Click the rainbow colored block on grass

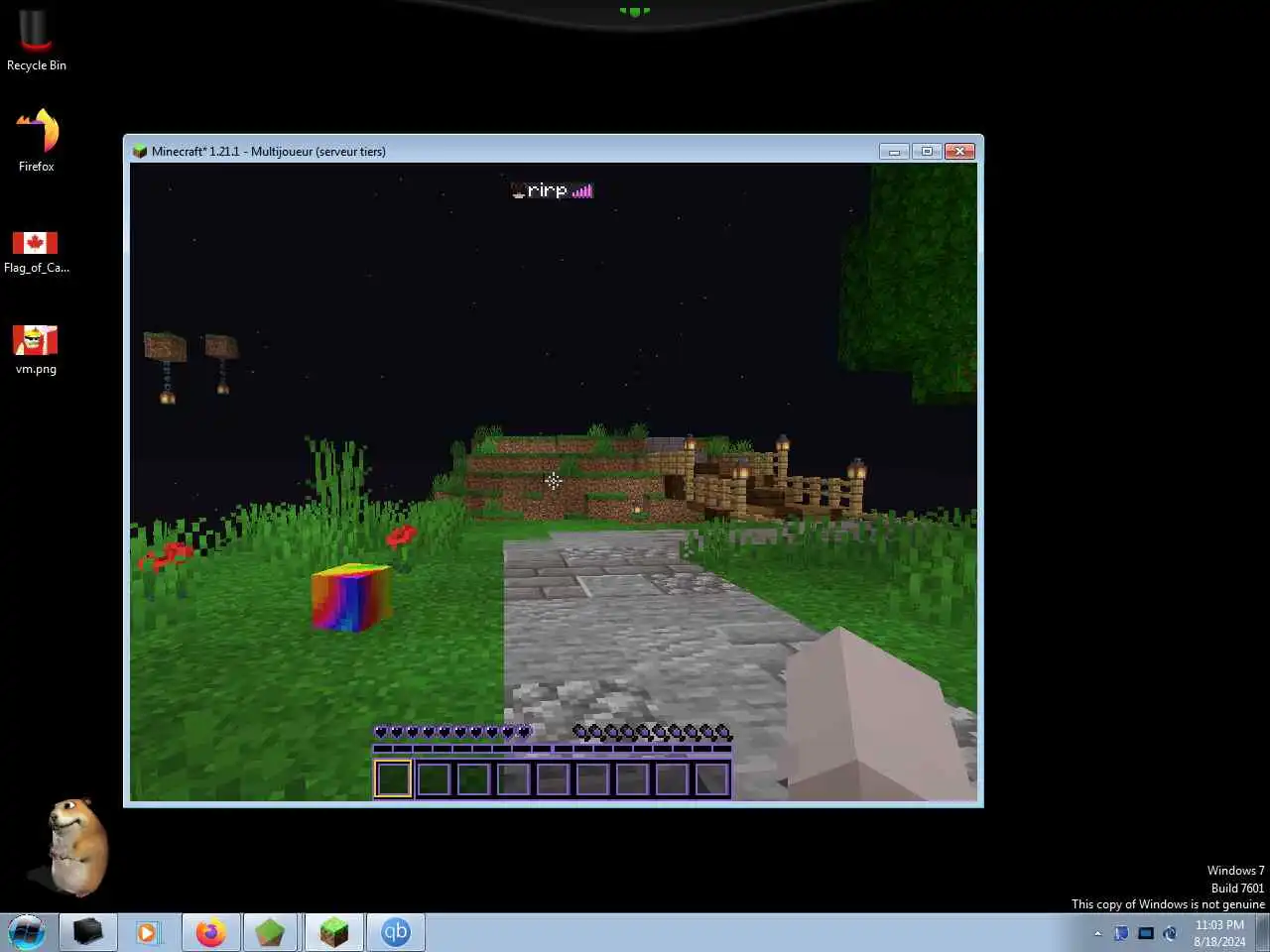350,597
